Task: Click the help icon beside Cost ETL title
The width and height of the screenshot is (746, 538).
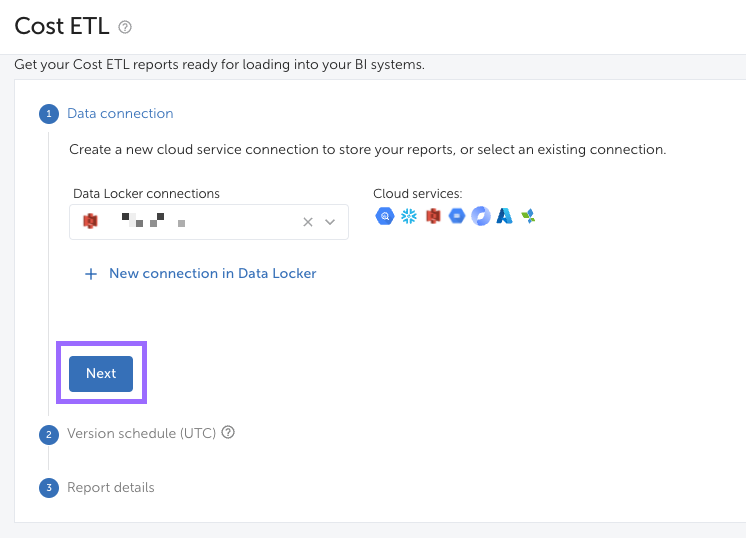Action: tap(125, 27)
